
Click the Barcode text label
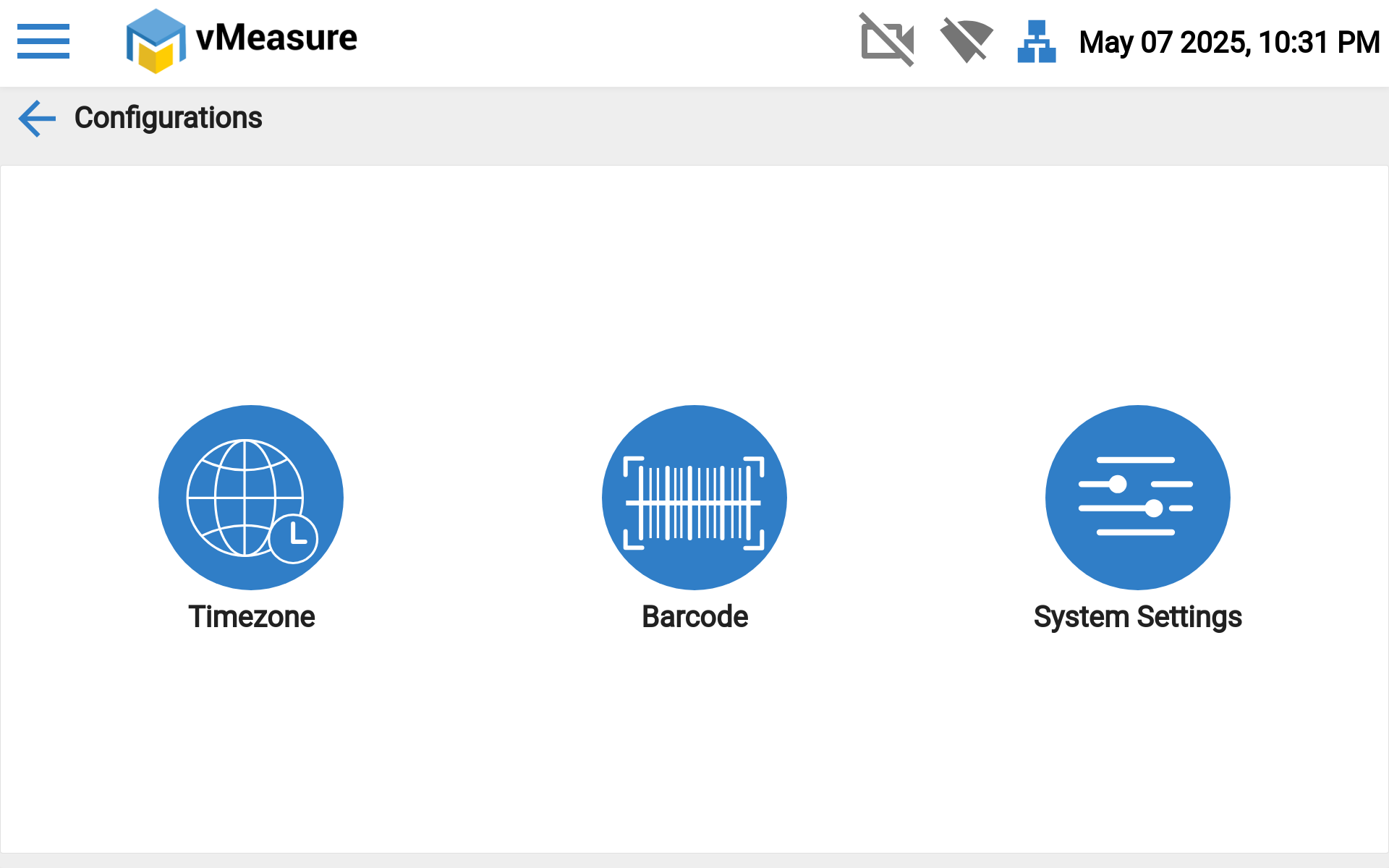[694, 617]
